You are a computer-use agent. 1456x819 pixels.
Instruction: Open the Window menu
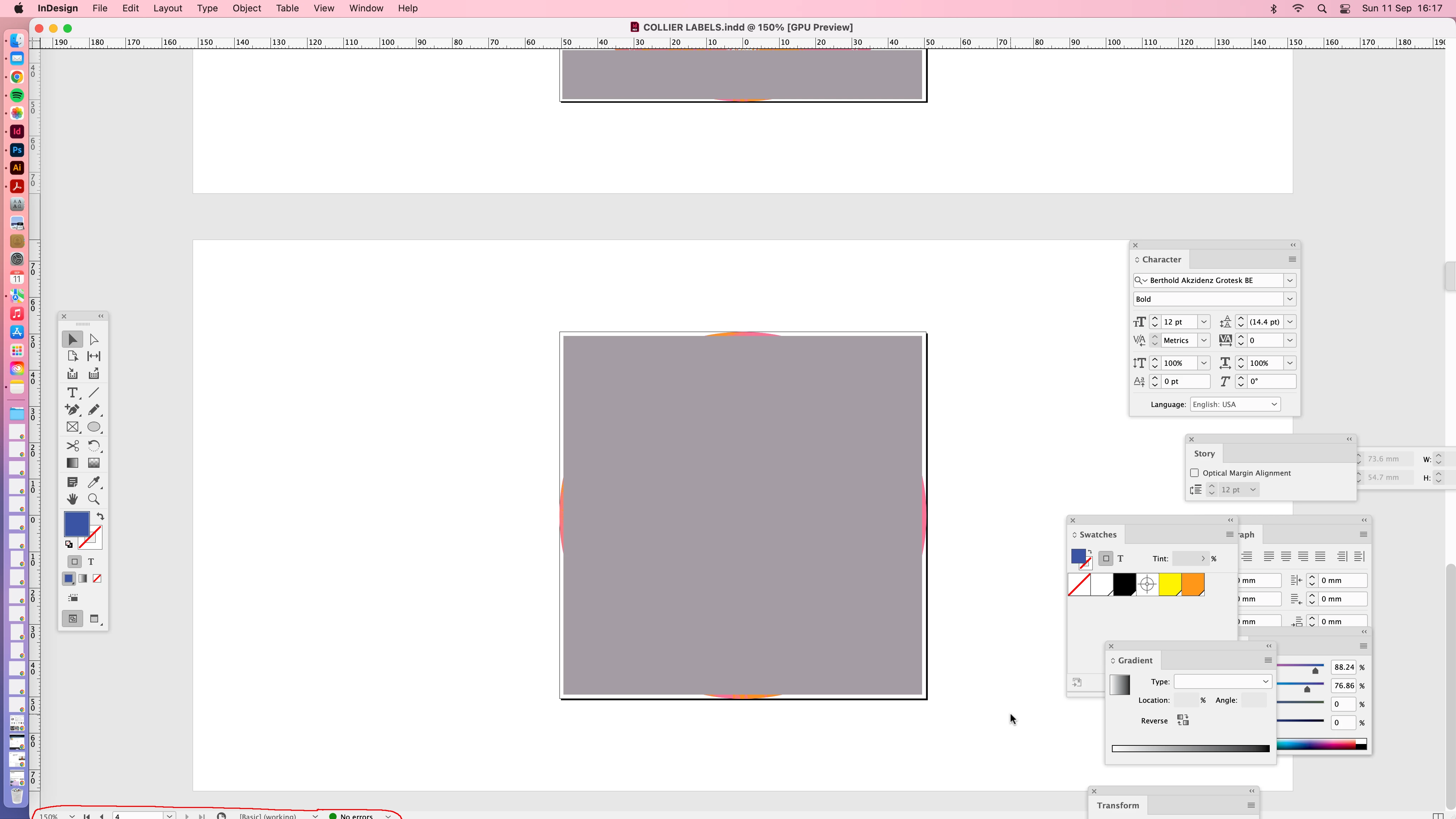366,9
